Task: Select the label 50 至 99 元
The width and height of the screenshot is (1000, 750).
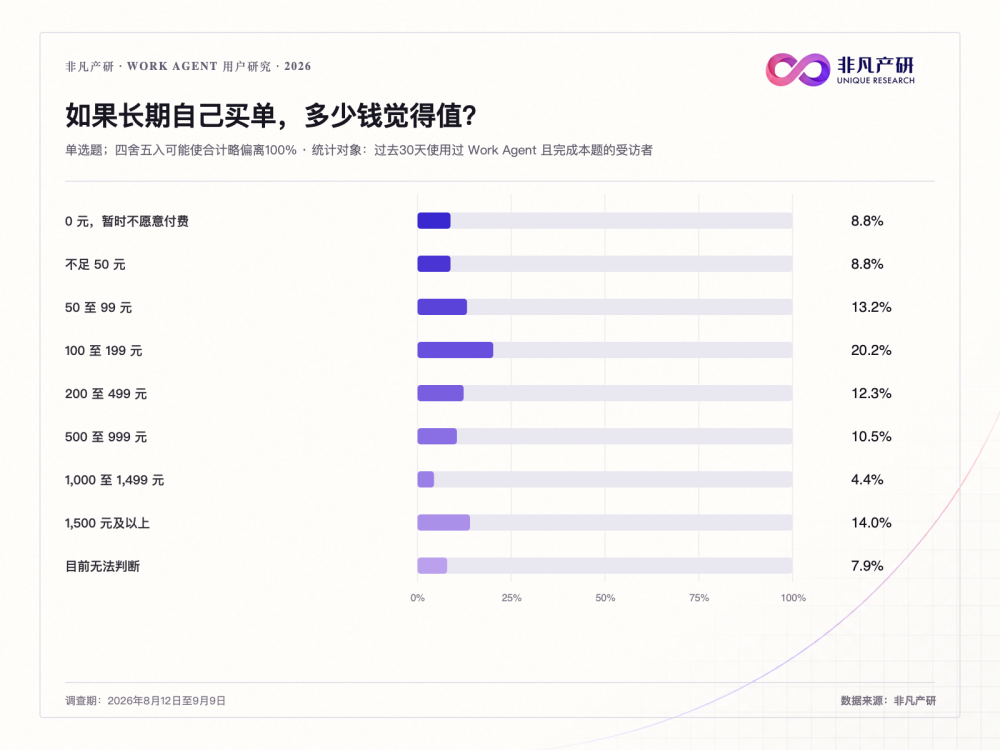Action: [98, 307]
